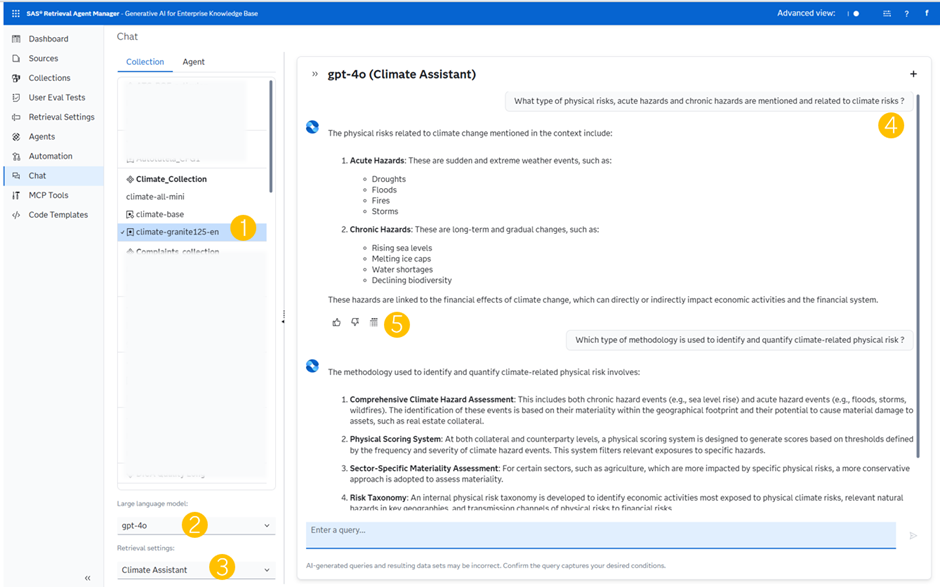The height and width of the screenshot is (587, 940).
Task: Start a new chat with plus icon
Action: [x=913, y=74]
